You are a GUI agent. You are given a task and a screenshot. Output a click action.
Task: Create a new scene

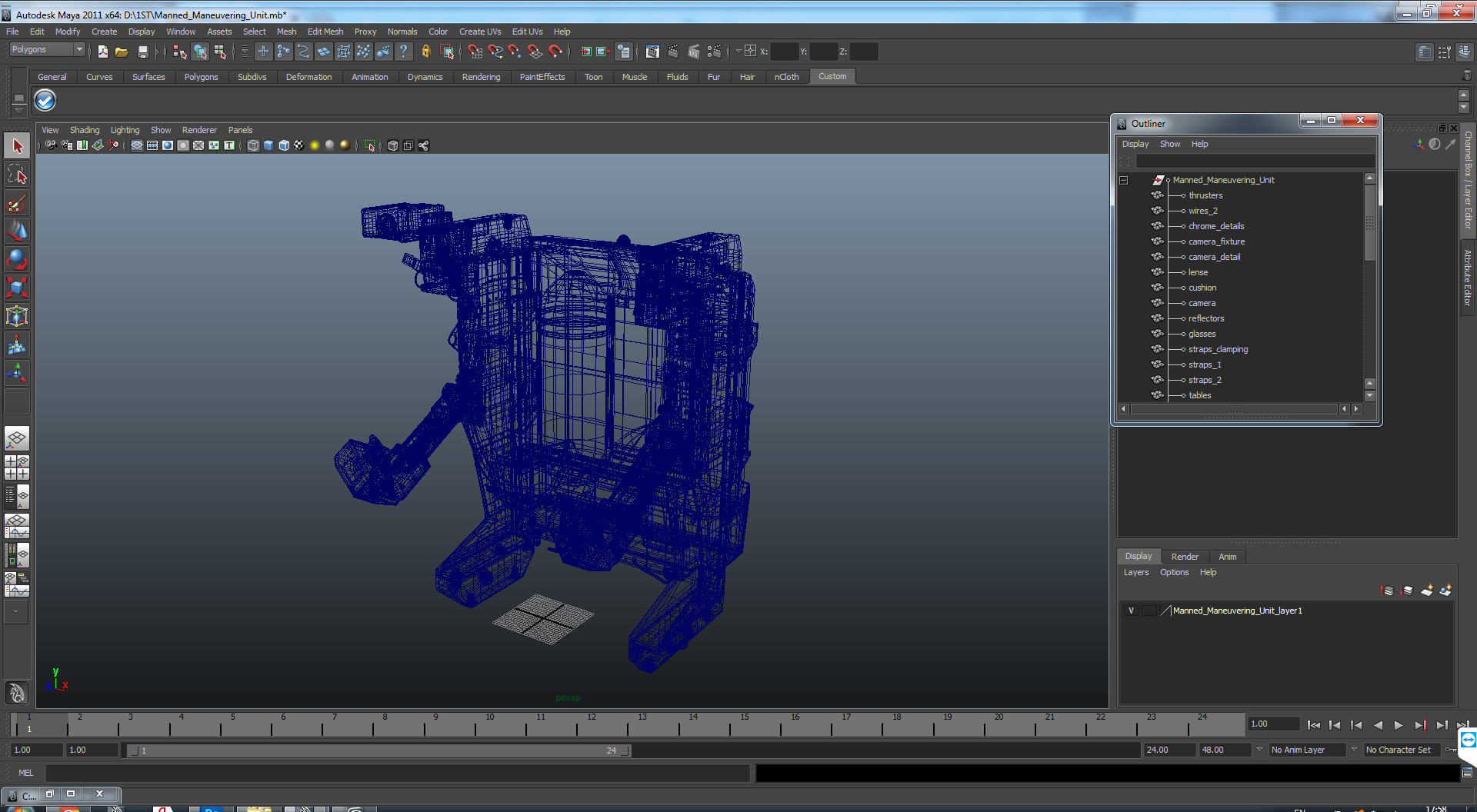[102, 52]
